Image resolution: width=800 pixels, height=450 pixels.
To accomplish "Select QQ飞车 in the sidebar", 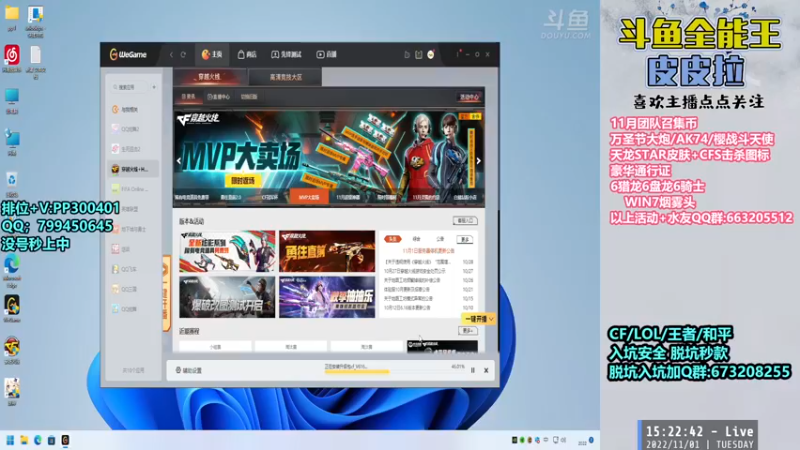I will coord(133,269).
